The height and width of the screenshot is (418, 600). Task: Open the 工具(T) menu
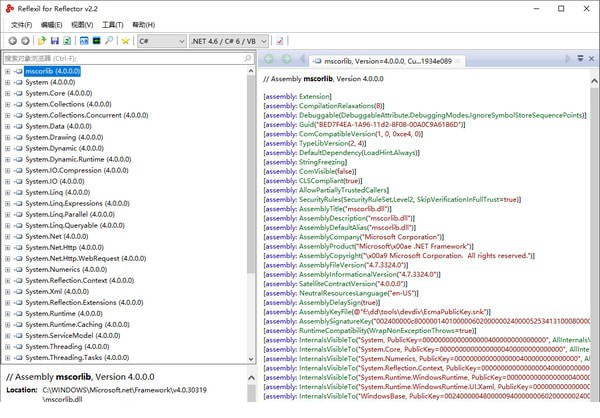[x=112, y=25]
